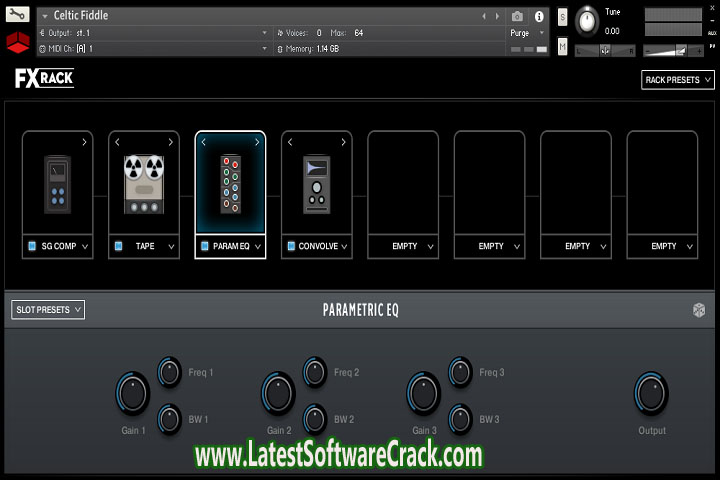This screenshot has width=720, height=480.
Task: Bypass the TAPE effect power toggle
Action: click(x=119, y=246)
